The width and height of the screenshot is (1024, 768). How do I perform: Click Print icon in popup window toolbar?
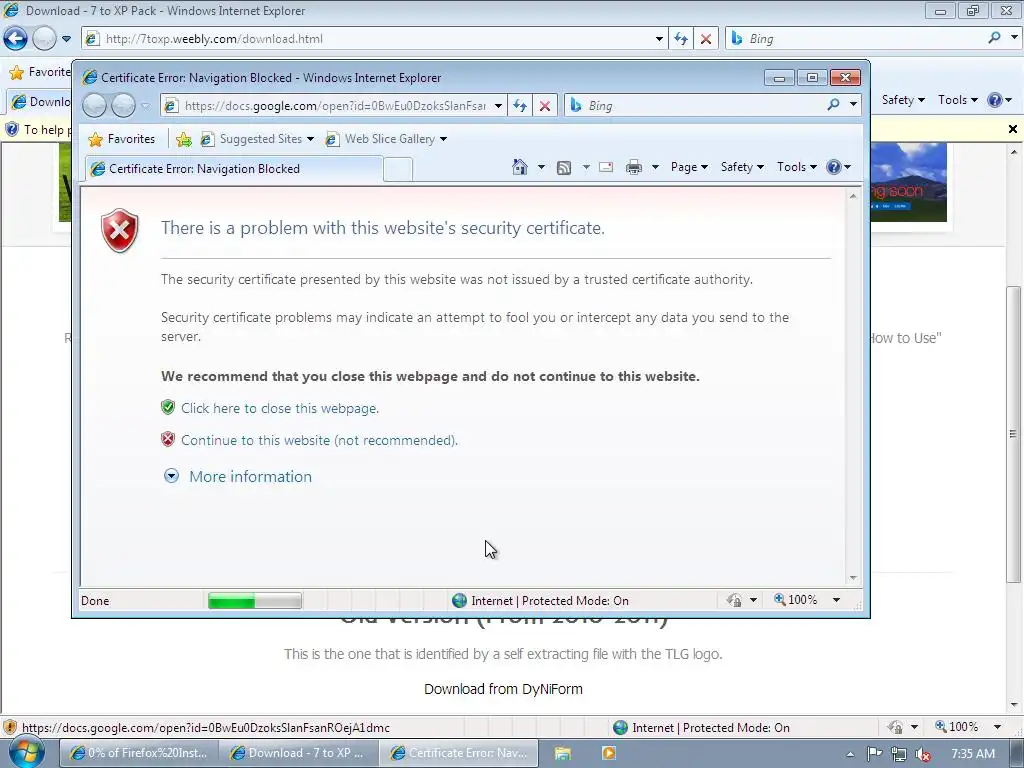tap(633, 168)
